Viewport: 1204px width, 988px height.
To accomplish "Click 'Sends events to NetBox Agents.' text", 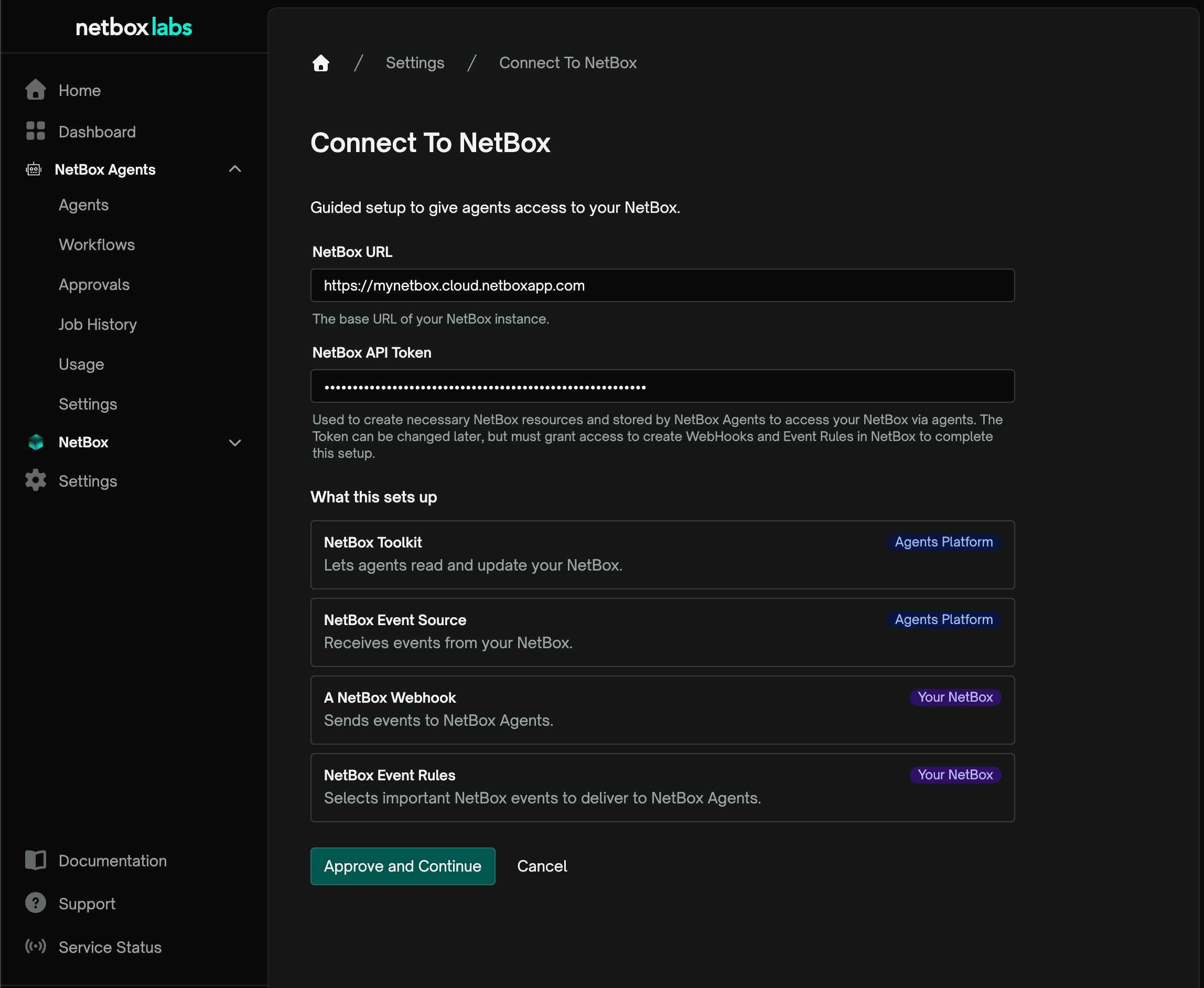I will [x=439, y=721].
